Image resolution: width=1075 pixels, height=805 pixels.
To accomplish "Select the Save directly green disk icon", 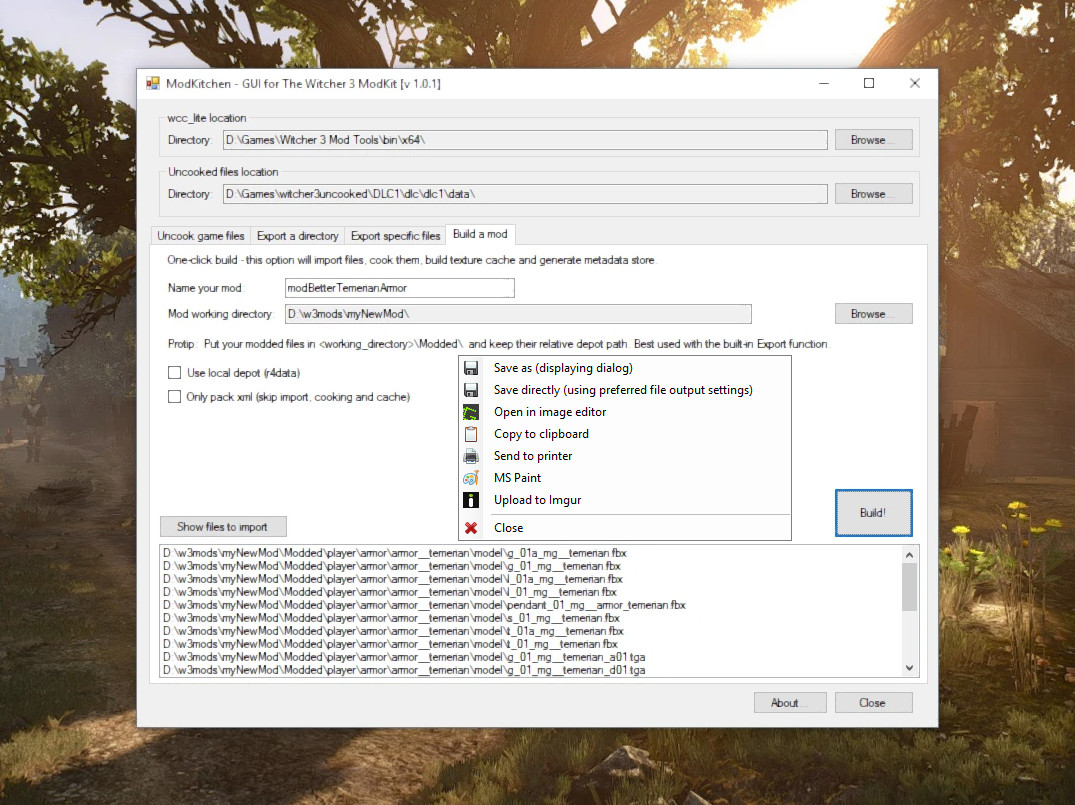I will pyautogui.click(x=471, y=390).
